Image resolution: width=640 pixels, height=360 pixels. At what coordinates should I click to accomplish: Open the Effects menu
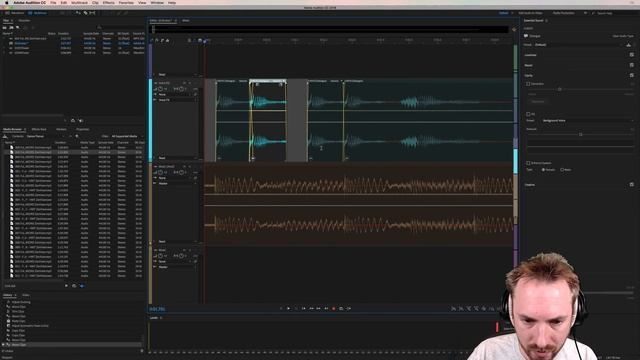109,2
